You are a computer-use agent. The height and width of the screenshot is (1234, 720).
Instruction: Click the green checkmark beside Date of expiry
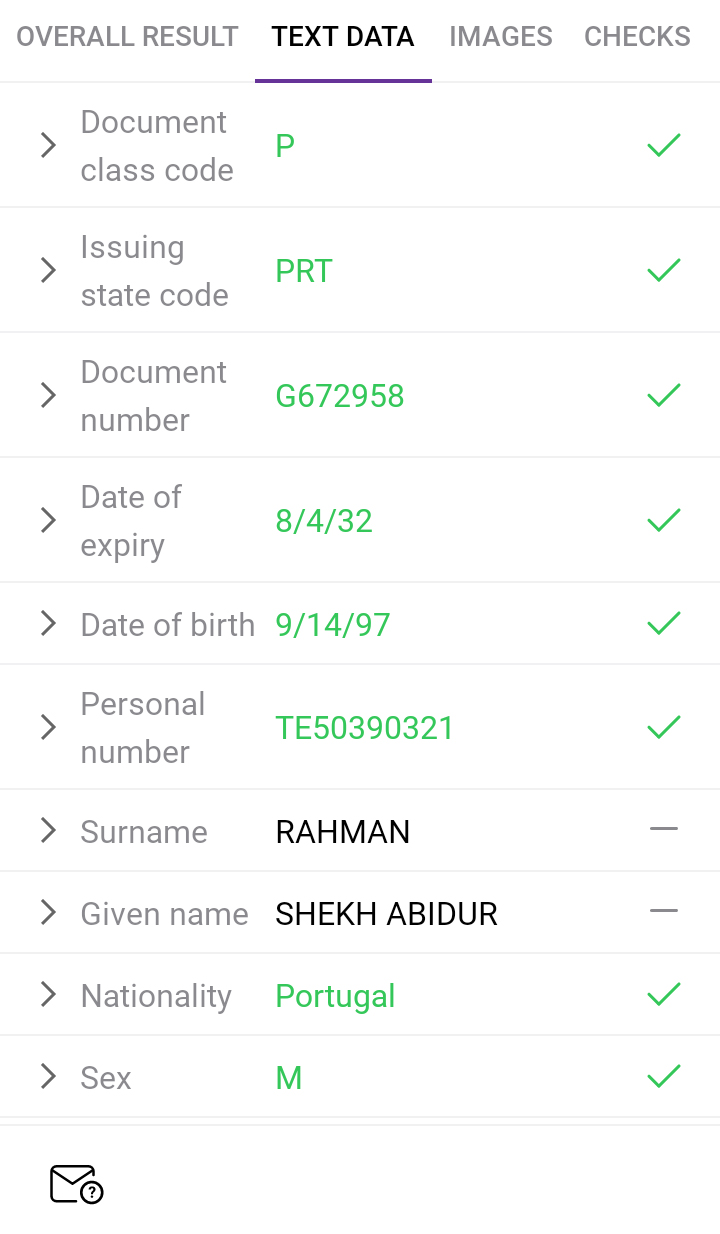(x=664, y=521)
